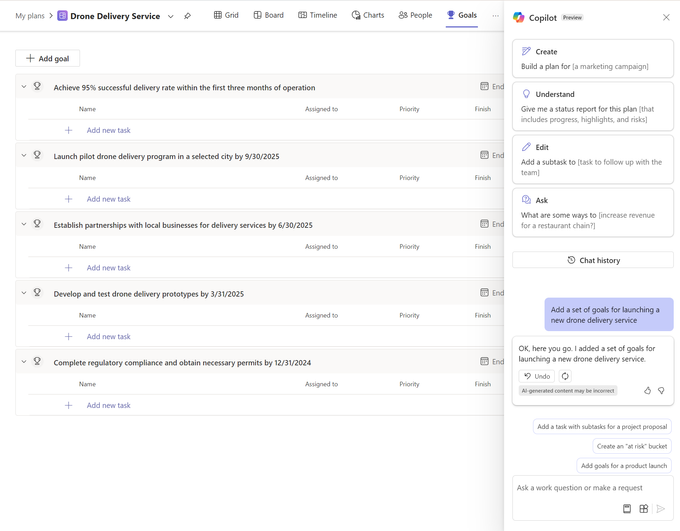Click AI-generated content may be incorrect label
The height and width of the screenshot is (531, 680).
pyautogui.click(x=568, y=390)
